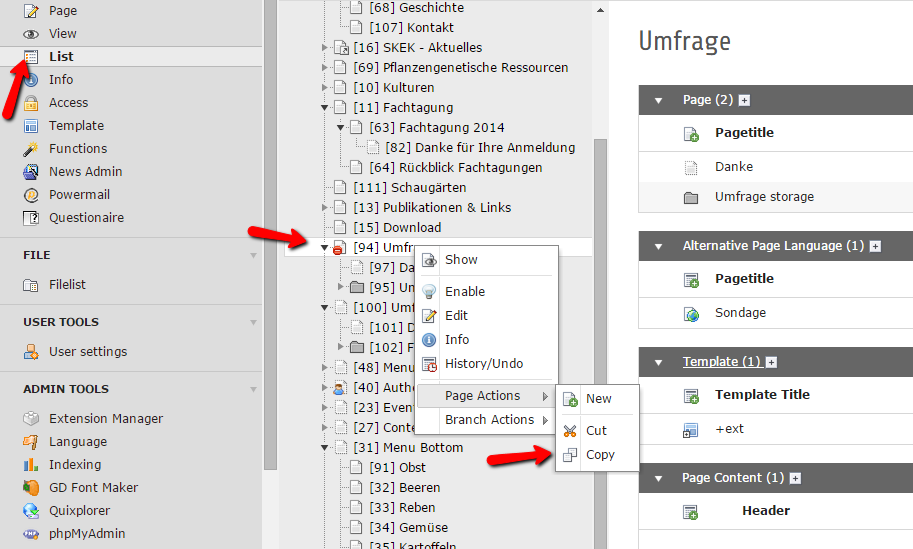The image size is (913, 549).
Task: Open the Info module icon
Action: pos(31,80)
